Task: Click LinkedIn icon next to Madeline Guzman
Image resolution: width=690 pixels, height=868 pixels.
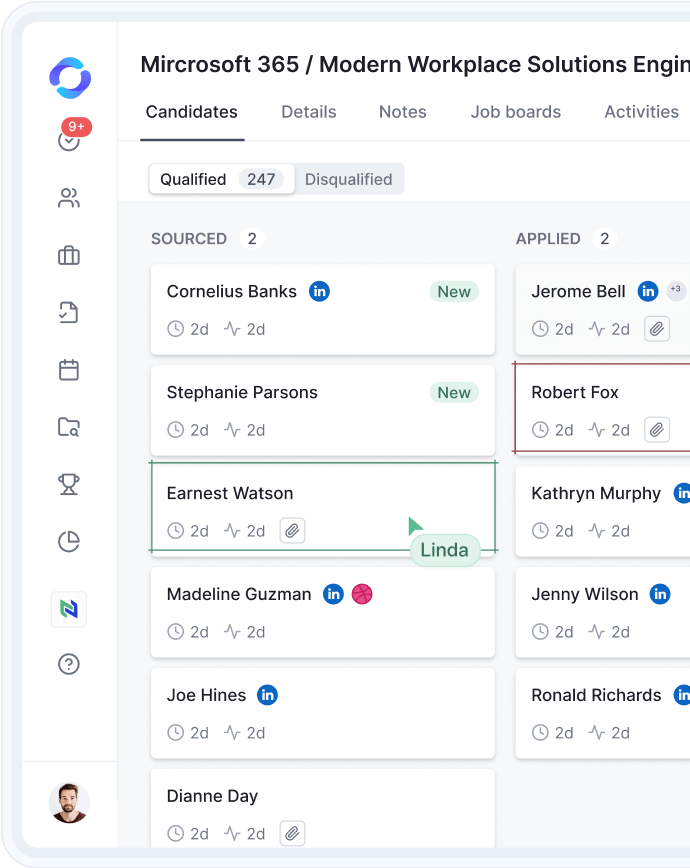Action: [333, 594]
